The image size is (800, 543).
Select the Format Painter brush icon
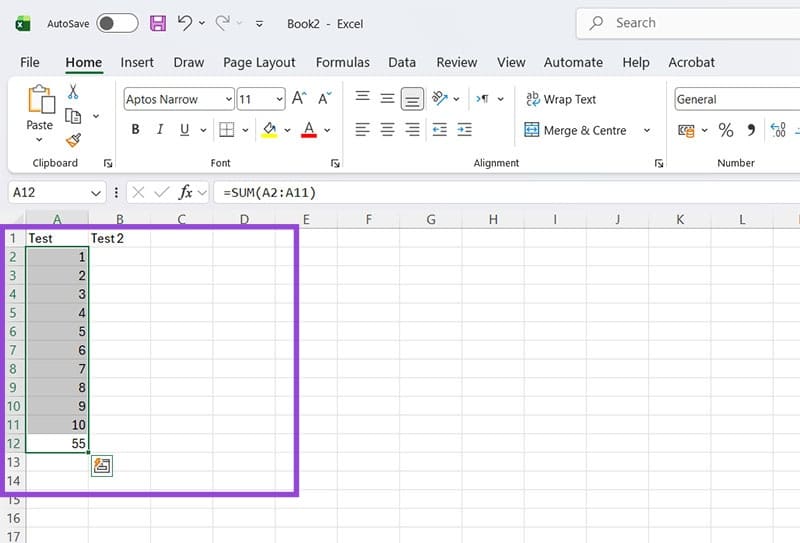click(73, 141)
